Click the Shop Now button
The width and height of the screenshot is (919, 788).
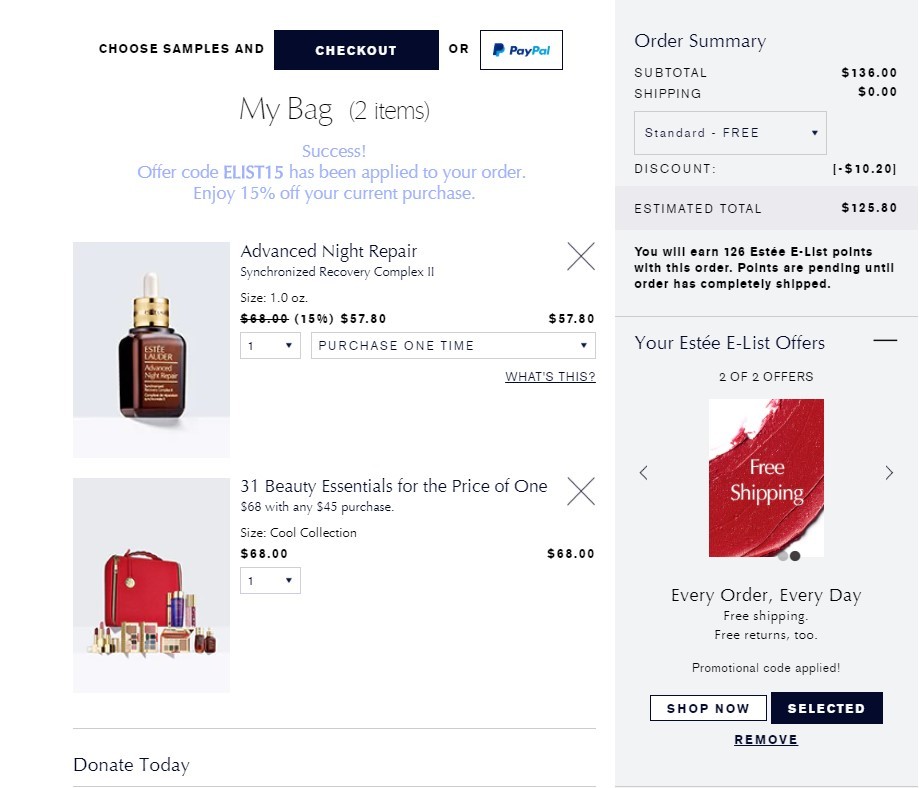pos(708,708)
